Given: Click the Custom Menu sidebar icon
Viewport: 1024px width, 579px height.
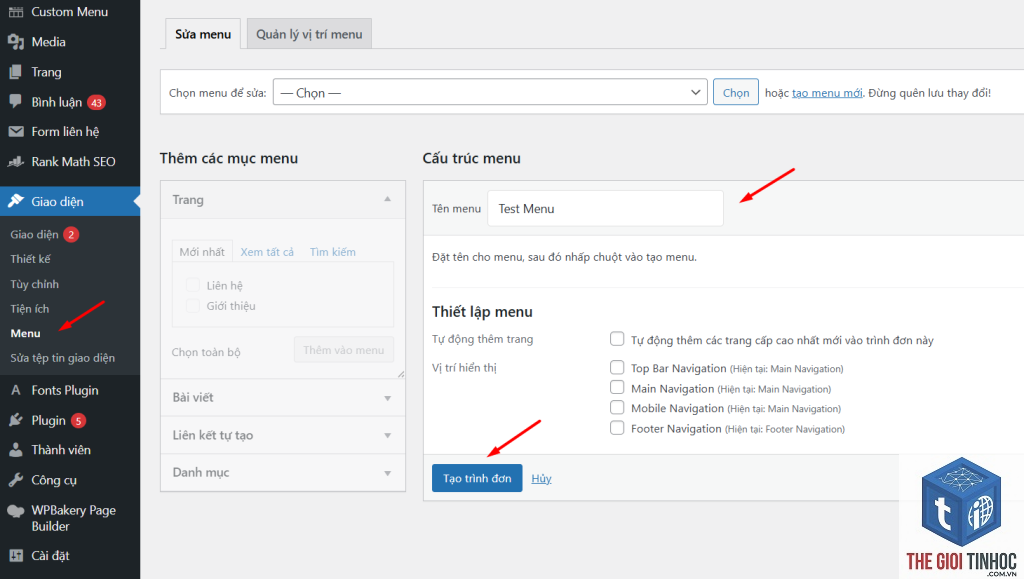Looking at the screenshot, I should click(16, 12).
